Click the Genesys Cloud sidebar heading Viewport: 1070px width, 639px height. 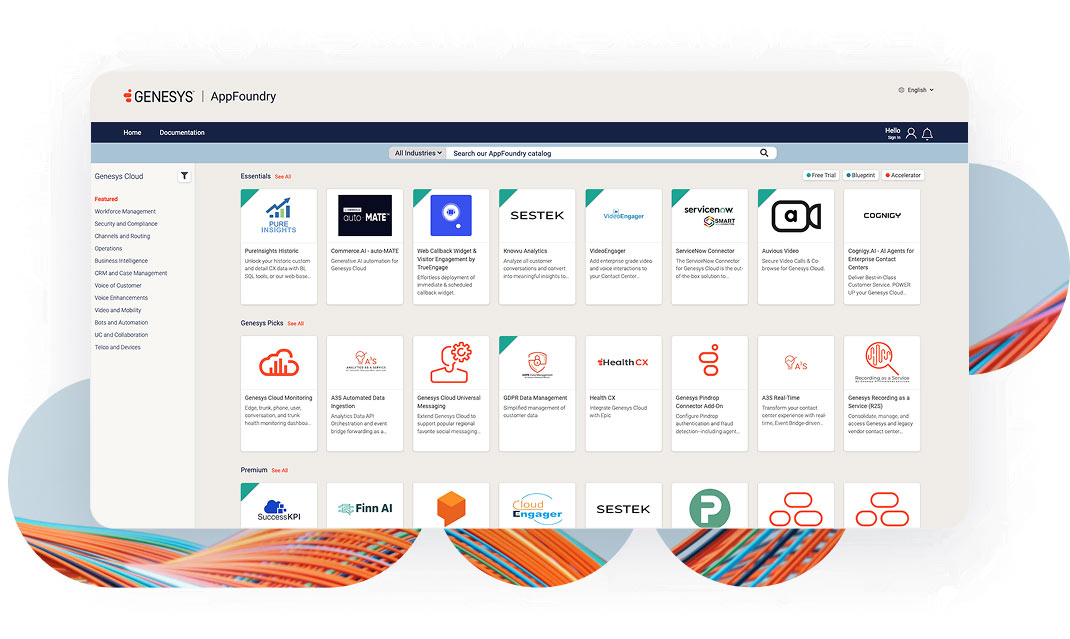pos(119,176)
